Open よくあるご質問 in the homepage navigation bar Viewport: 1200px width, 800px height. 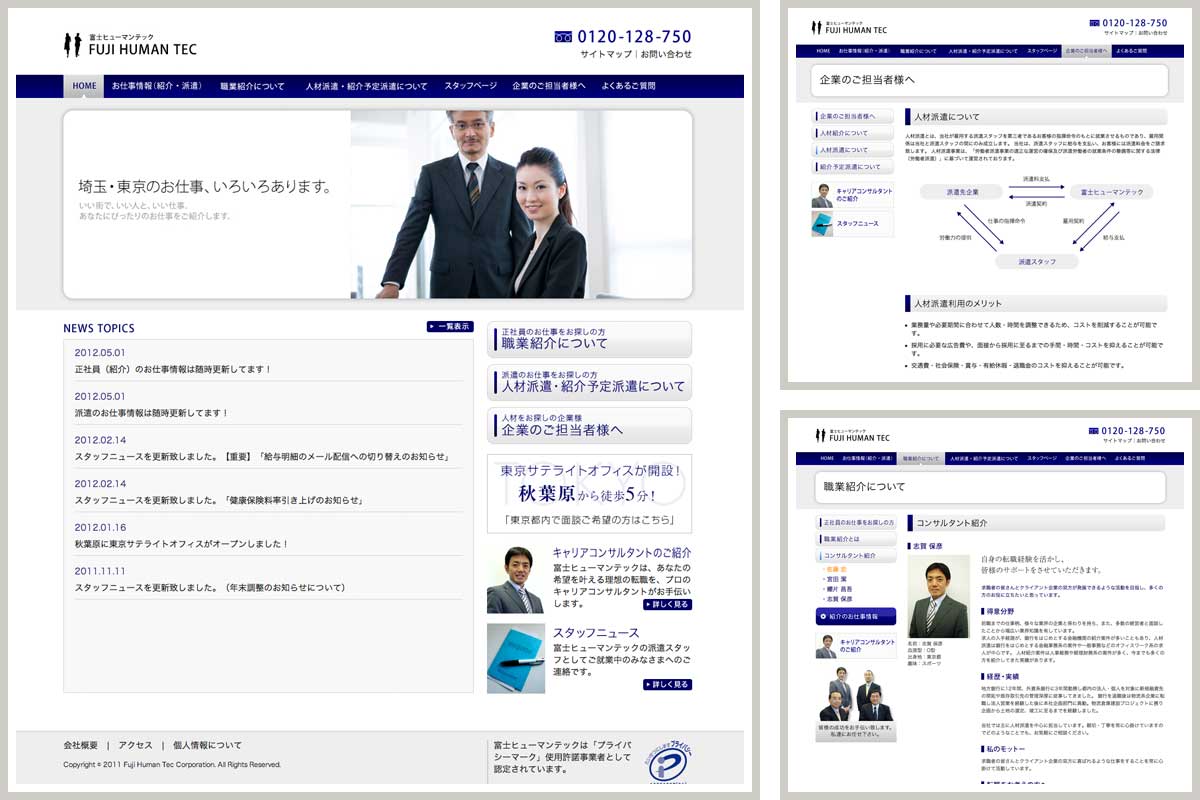628,86
